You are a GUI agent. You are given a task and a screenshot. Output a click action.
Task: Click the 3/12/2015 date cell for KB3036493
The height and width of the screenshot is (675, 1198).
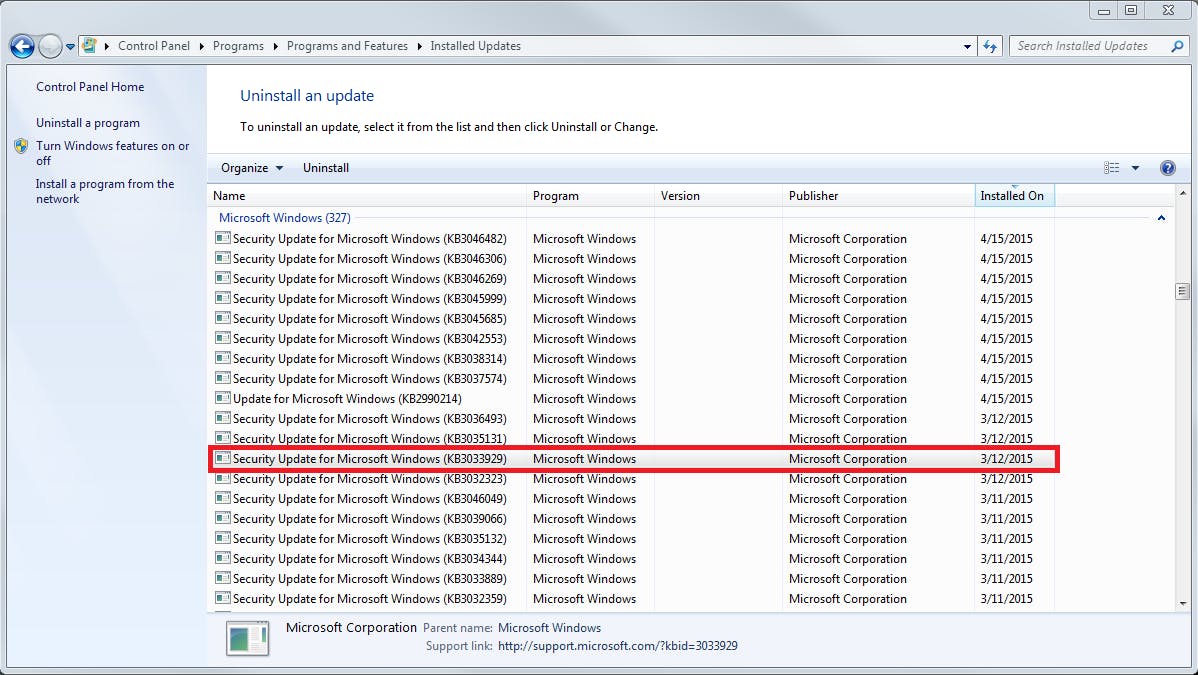1006,418
